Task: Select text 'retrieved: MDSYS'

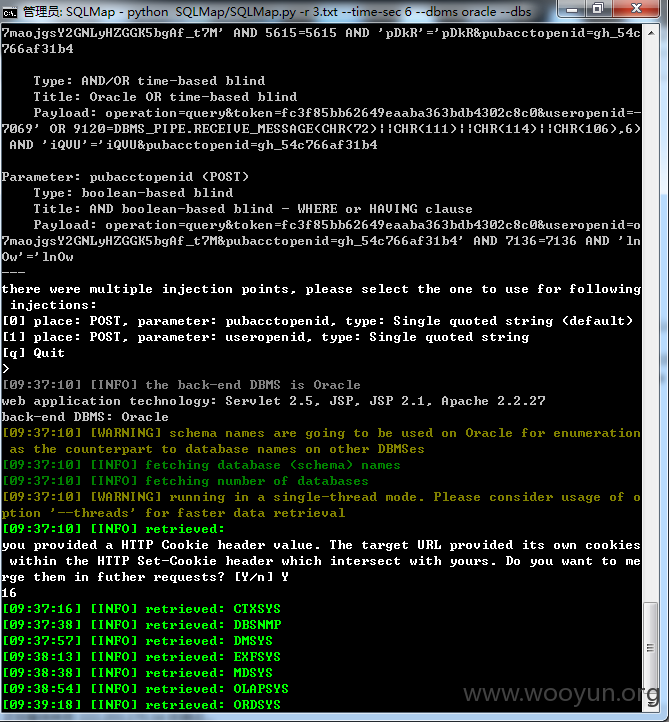Action: click(209, 673)
